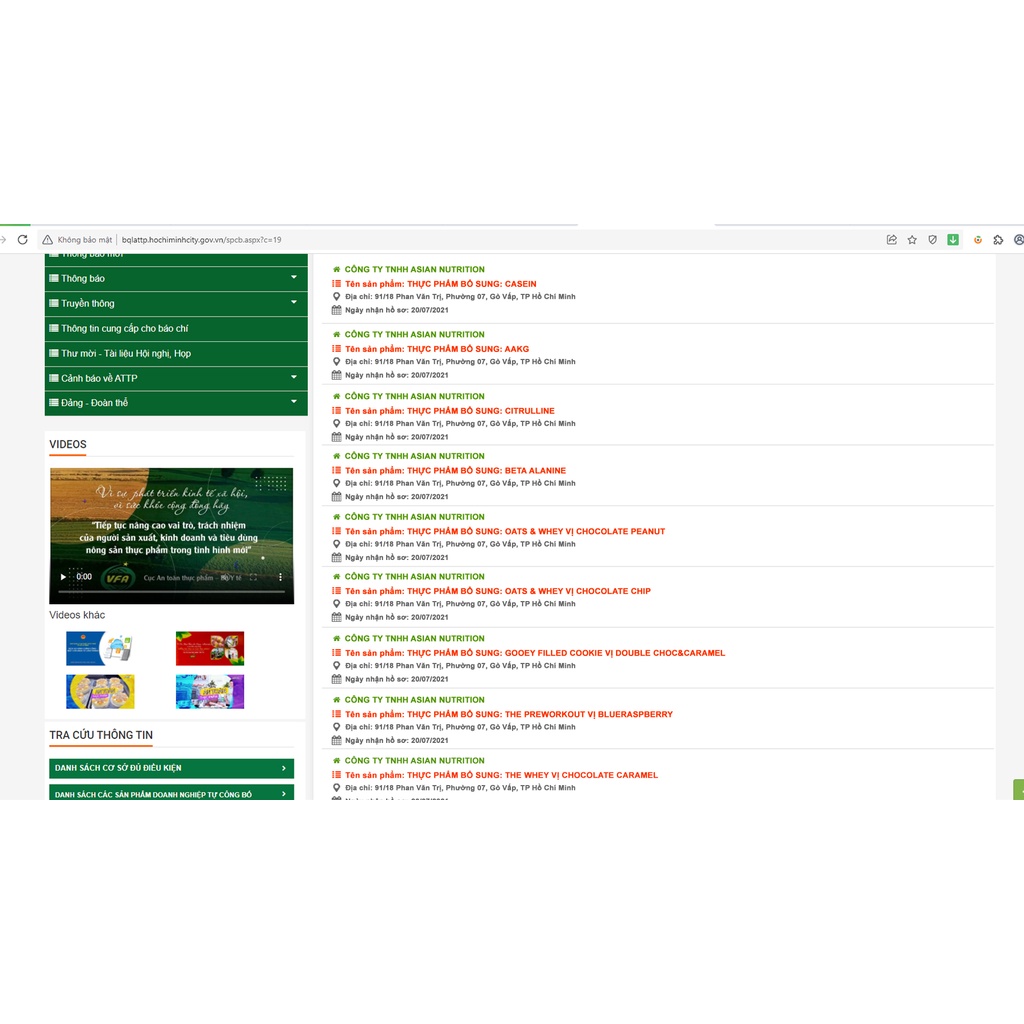
Task: Click chevron on 'DANH SÁCH CƠ SỞ ĐỦ ĐIỀU KIỆN'
Action: pyautogui.click(x=283, y=768)
